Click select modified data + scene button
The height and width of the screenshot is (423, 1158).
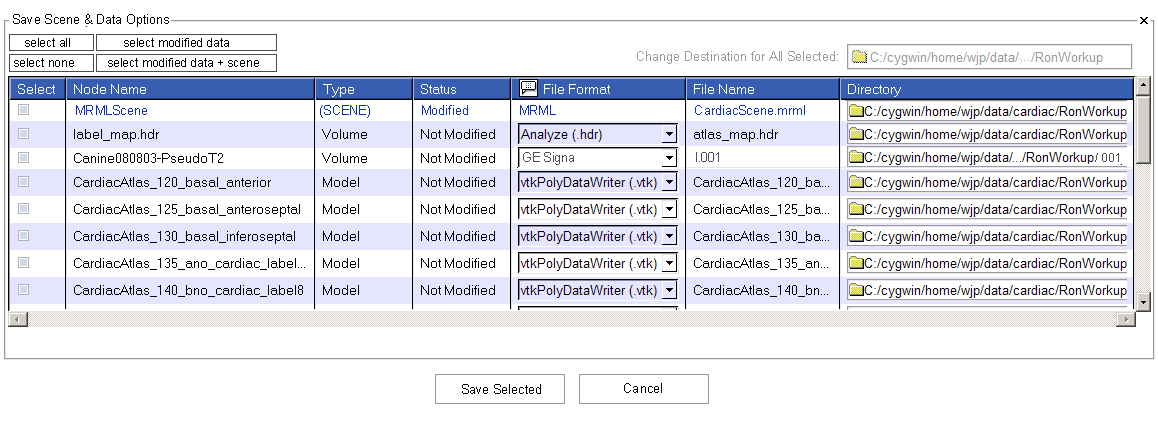185,63
